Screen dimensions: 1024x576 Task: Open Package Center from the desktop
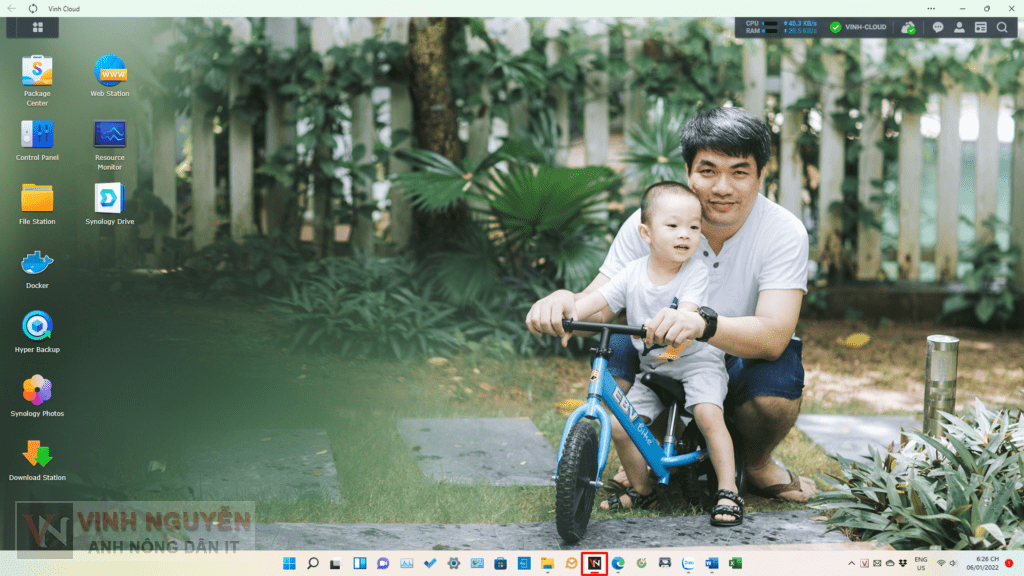tap(37, 72)
